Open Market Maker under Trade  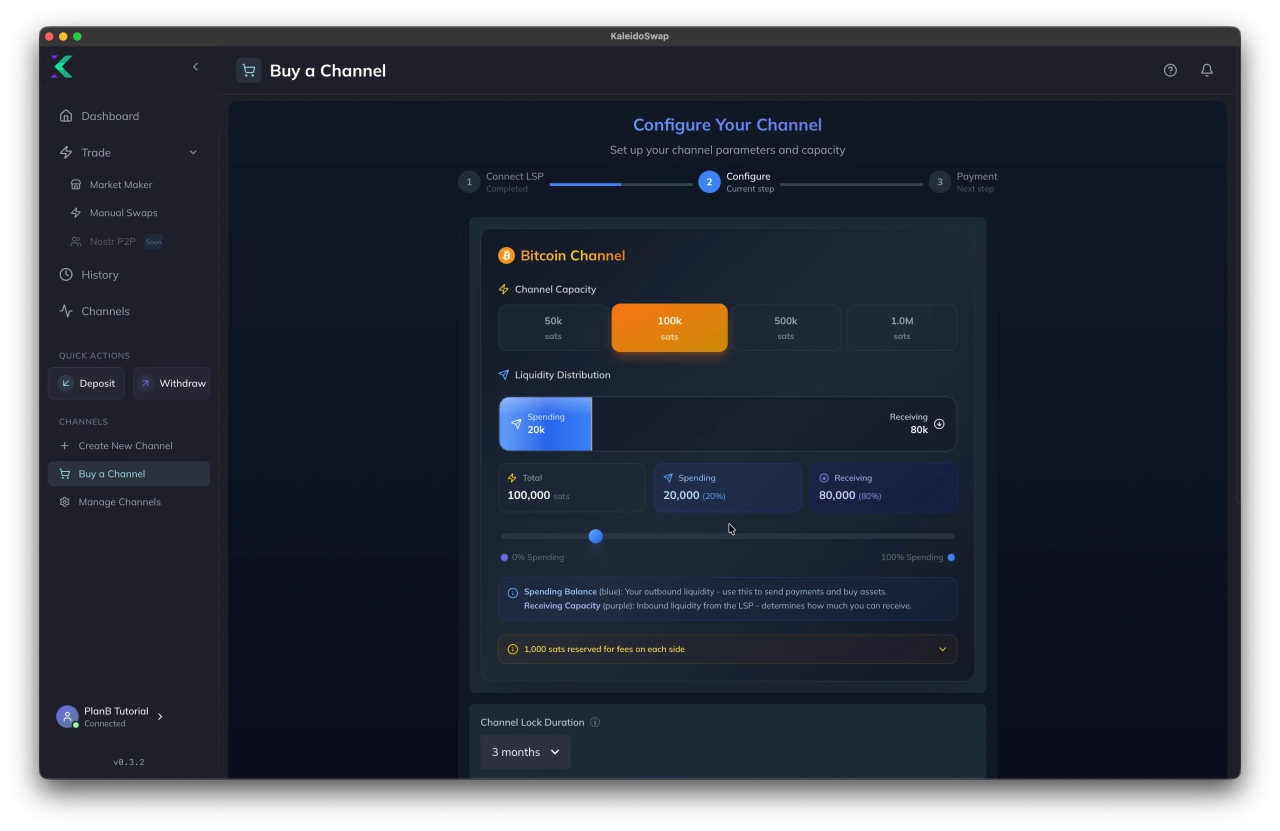120,184
